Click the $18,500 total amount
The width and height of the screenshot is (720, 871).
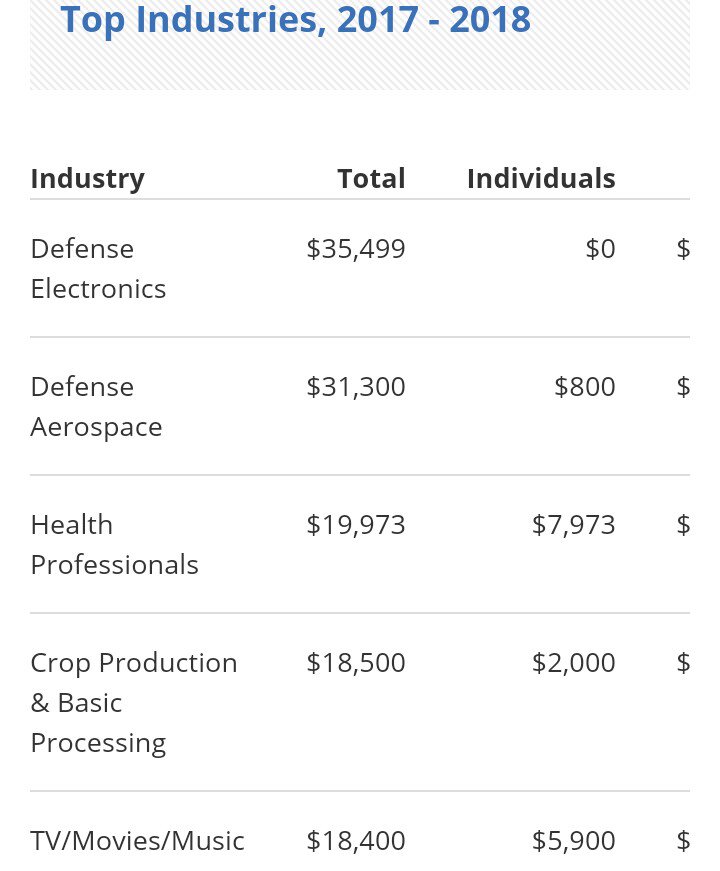click(x=356, y=663)
